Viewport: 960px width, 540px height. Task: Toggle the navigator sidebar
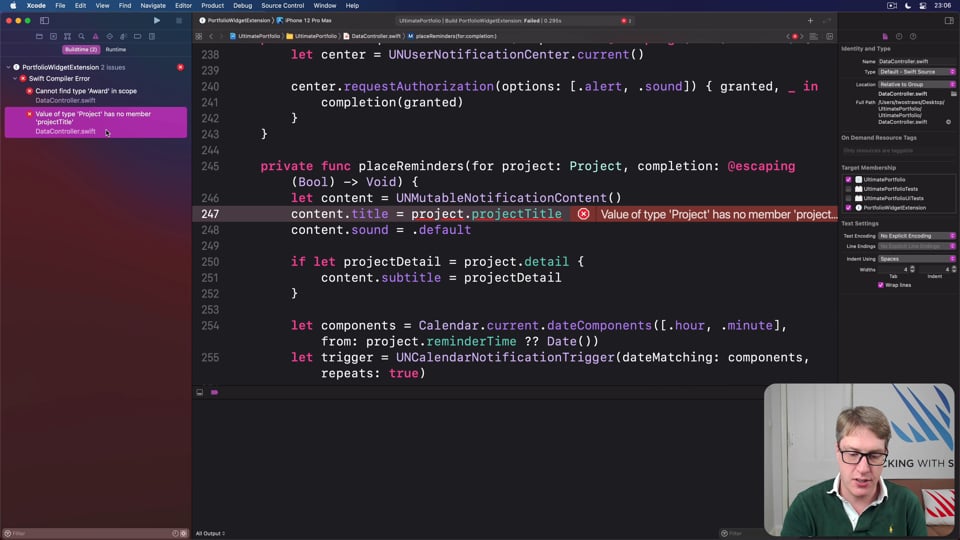(x=44, y=20)
